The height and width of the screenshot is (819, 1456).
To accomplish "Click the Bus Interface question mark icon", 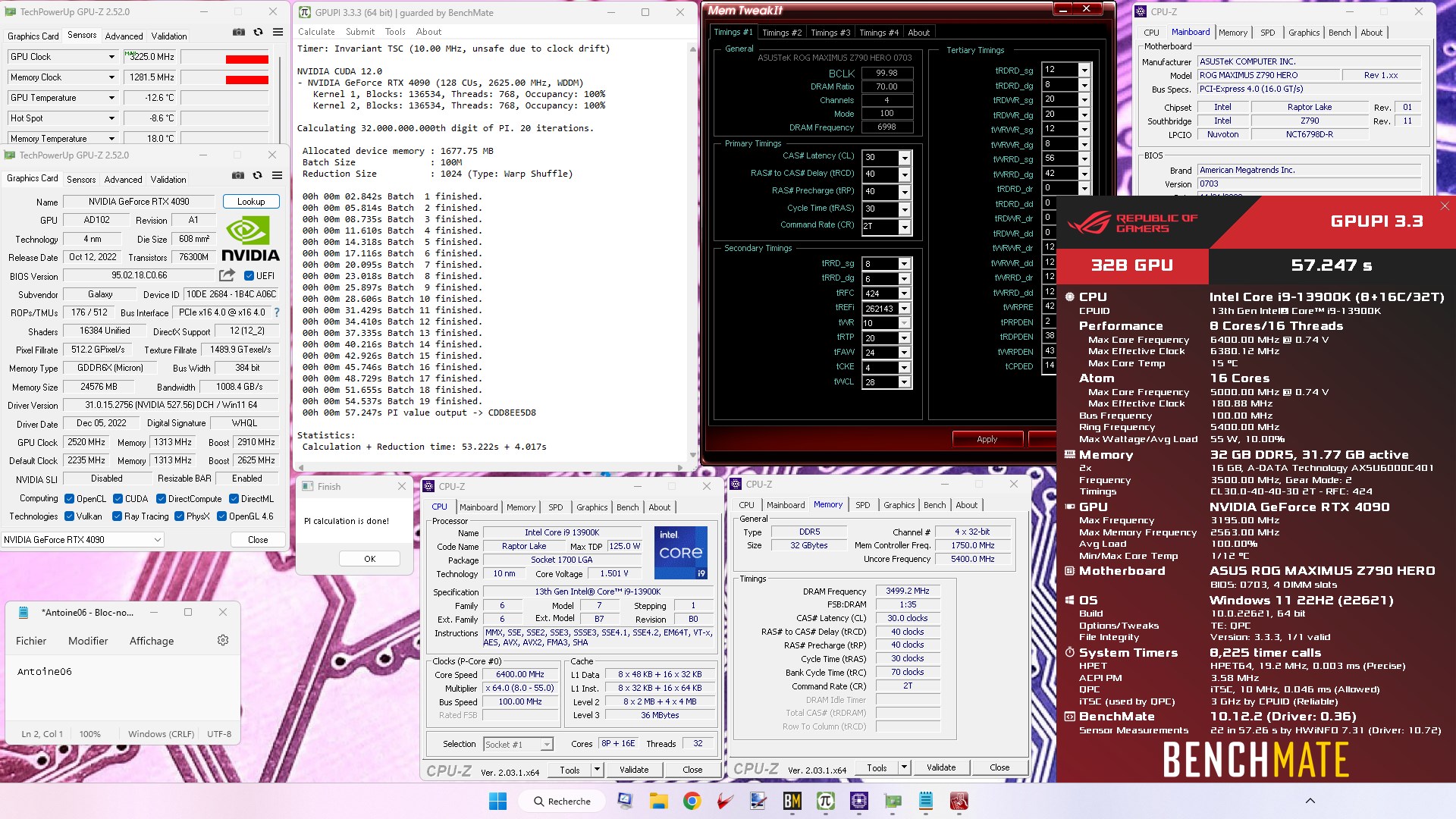I will click(277, 312).
